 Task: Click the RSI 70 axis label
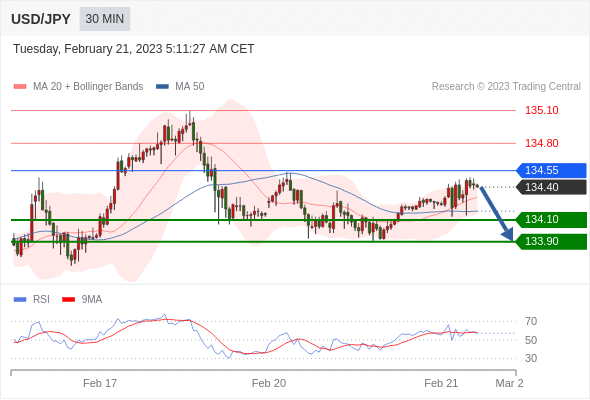pyautogui.click(x=531, y=321)
